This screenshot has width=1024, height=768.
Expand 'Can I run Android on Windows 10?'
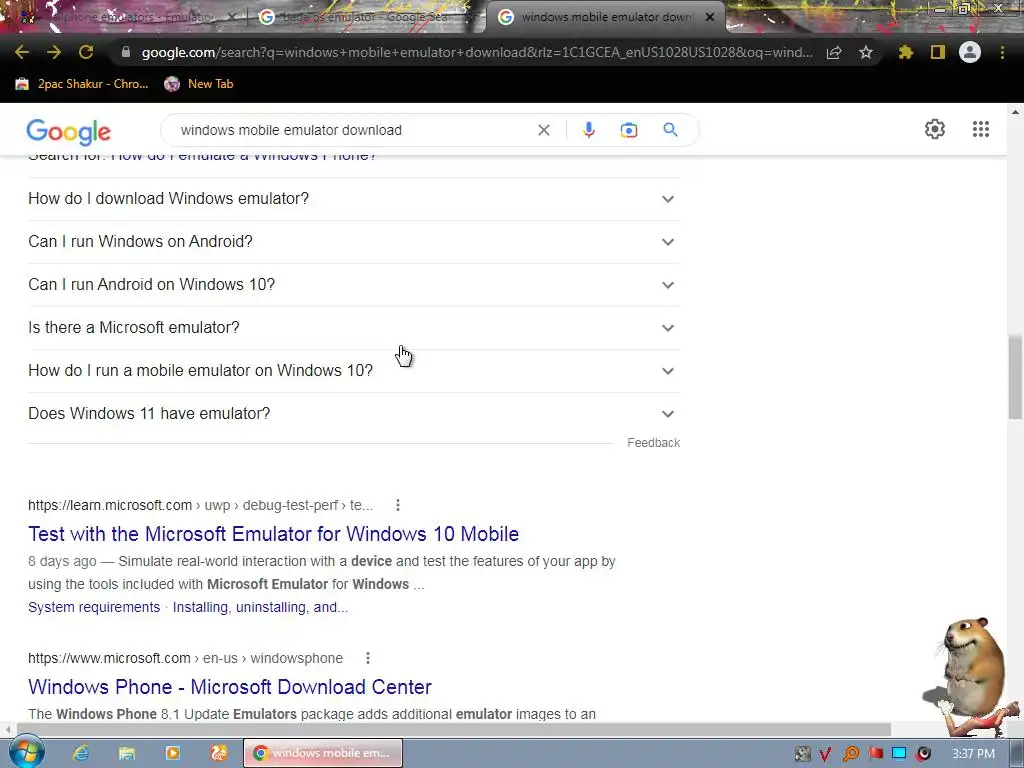click(x=353, y=285)
